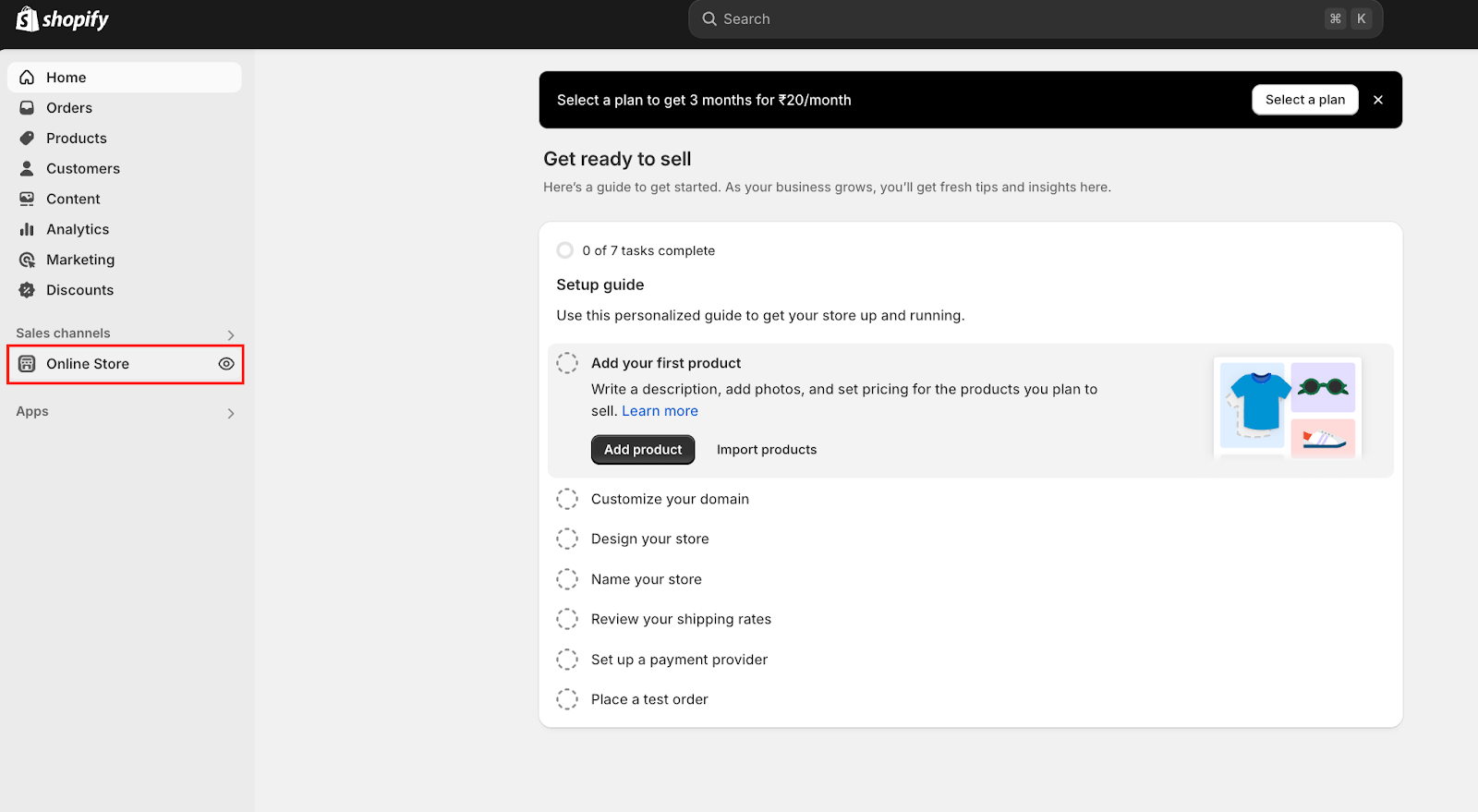The height and width of the screenshot is (812, 1478).
Task: Click the Marketing target icon
Action: pos(27,260)
